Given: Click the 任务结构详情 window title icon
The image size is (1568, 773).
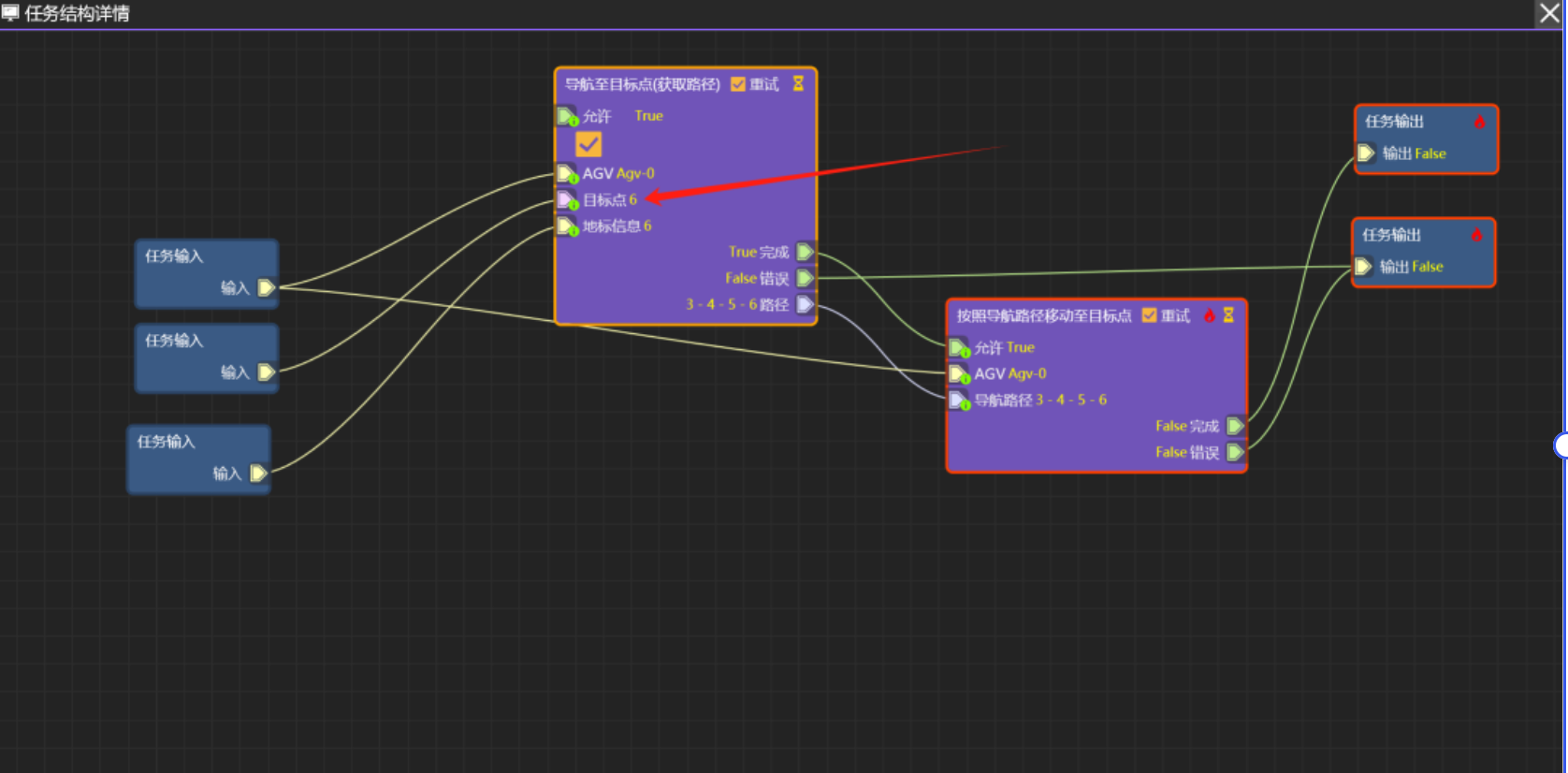Looking at the screenshot, I should click(10, 13).
